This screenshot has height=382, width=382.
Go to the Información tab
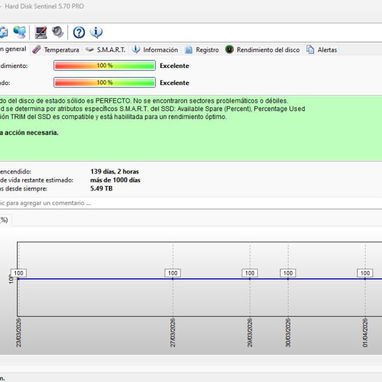(x=155, y=50)
